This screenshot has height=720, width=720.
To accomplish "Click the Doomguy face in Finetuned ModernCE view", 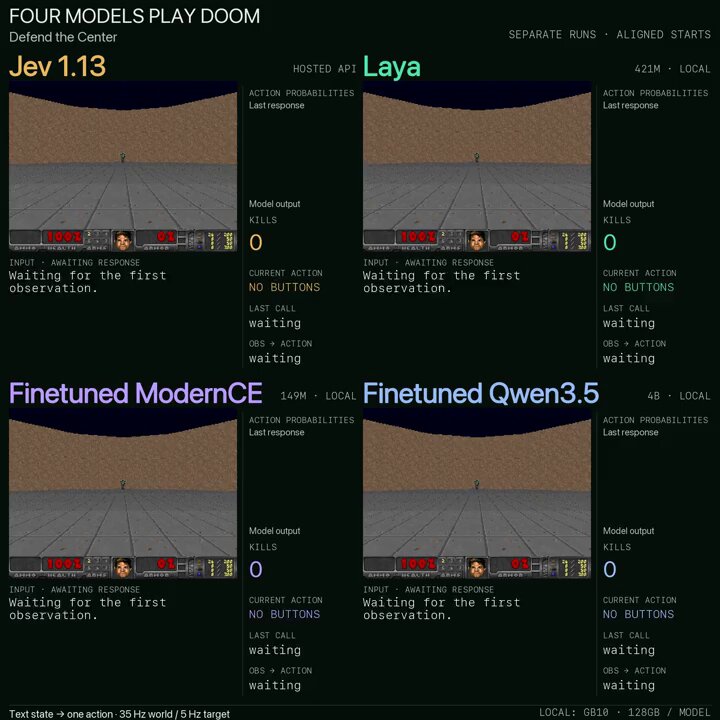I will coord(123,568).
